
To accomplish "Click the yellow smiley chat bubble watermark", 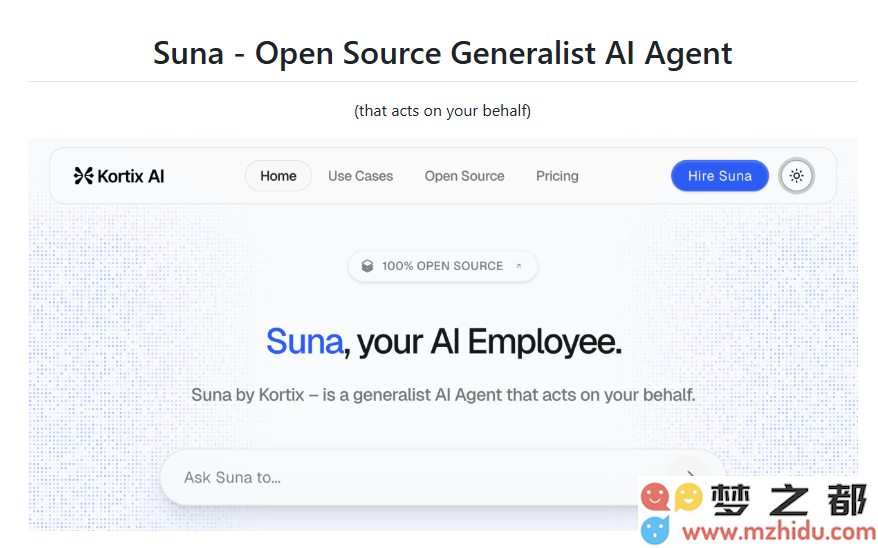I will pos(688,497).
